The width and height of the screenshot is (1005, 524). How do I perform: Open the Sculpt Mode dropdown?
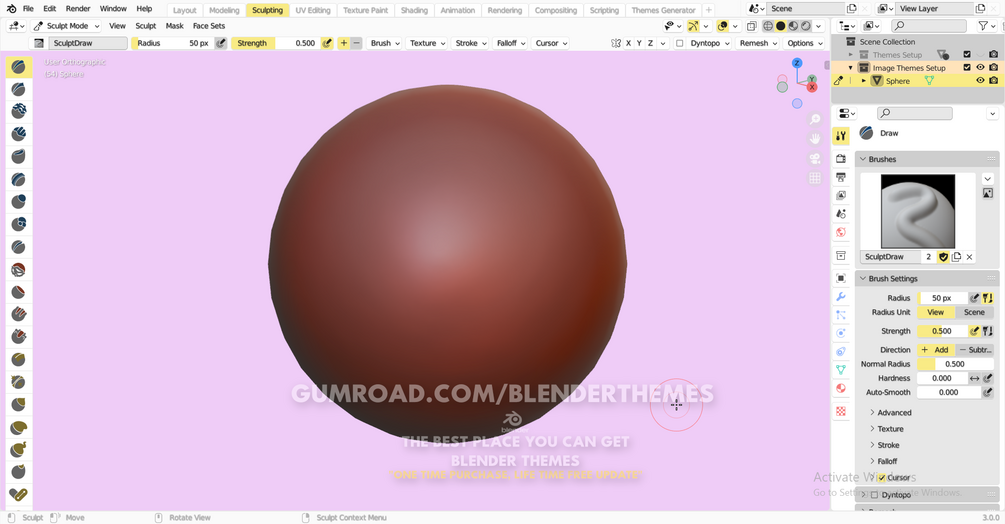(x=67, y=26)
